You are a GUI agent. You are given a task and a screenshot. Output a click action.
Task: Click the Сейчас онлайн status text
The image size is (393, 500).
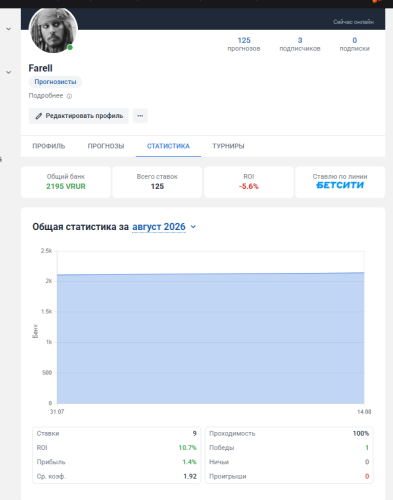353,22
